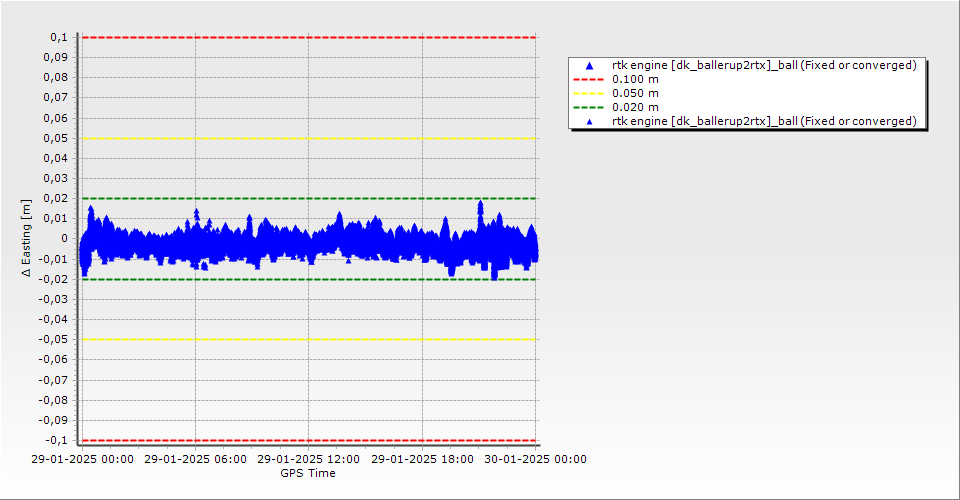The image size is (960, 500).
Task: Select the '0.050 m' legend label
Action: 635,94
